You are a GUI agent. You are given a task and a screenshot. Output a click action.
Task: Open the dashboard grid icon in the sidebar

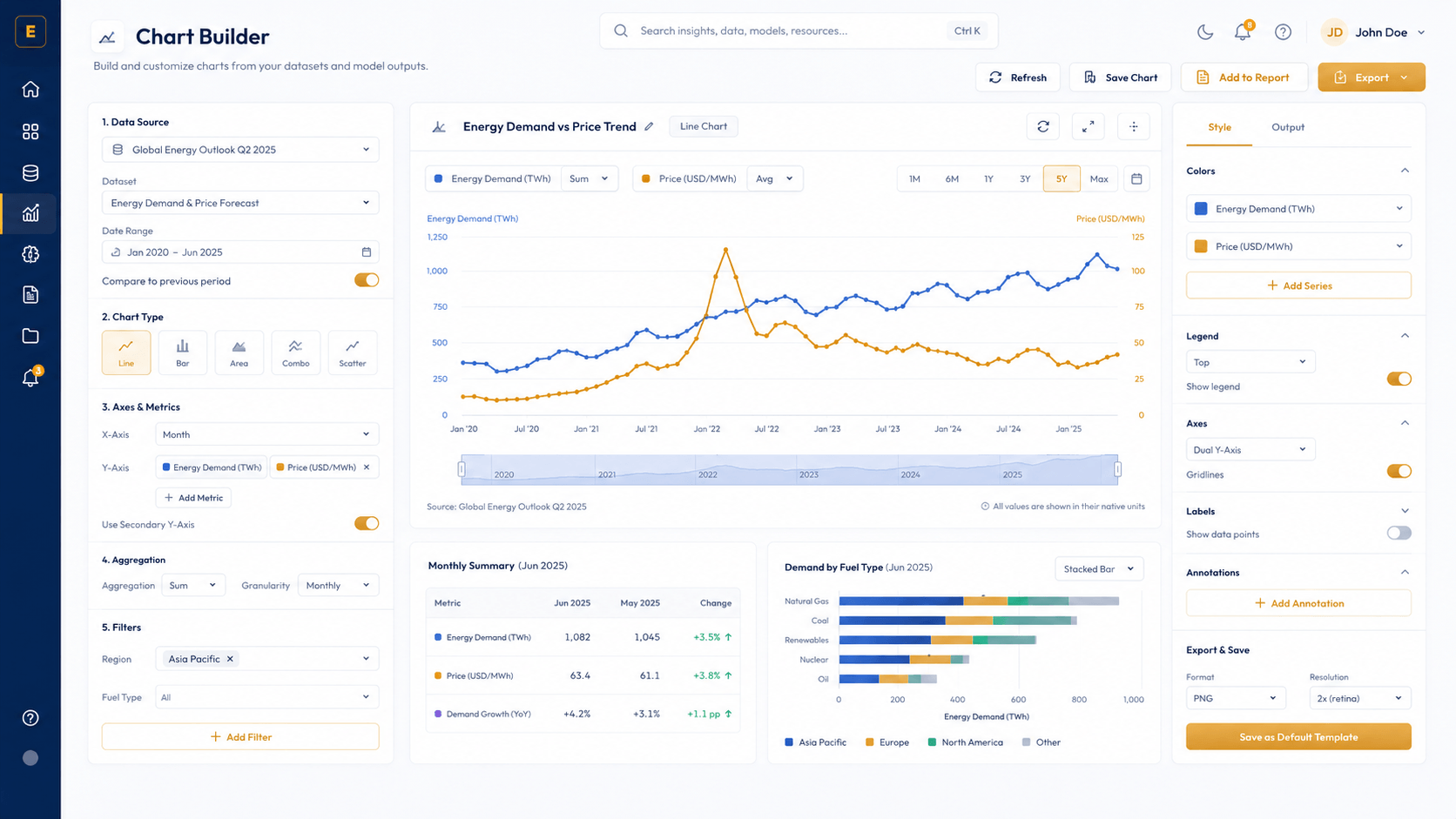tap(30, 131)
